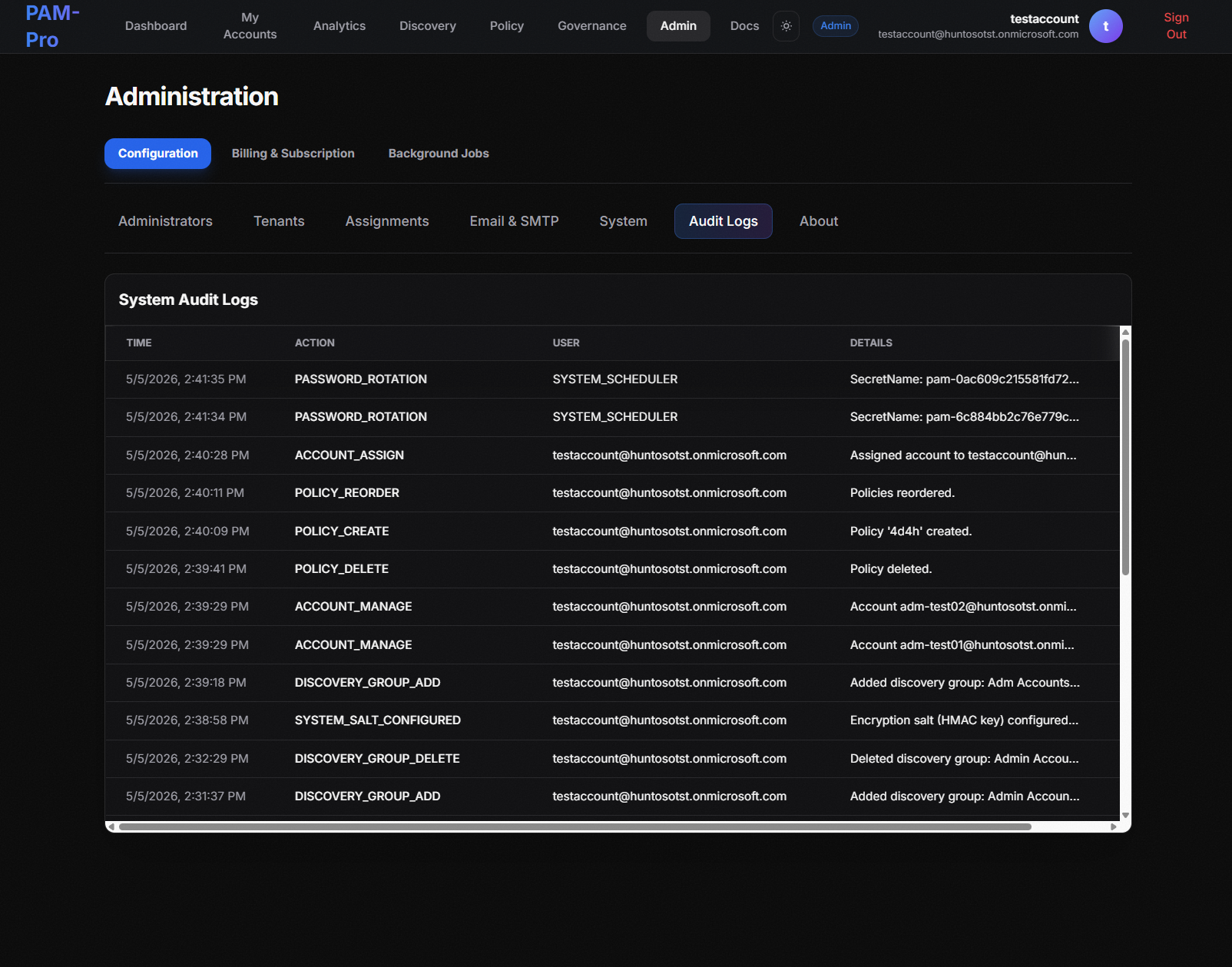Select the Audit Logs sub-tab
The height and width of the screenshot is (967, 1232).
[723, 221]
